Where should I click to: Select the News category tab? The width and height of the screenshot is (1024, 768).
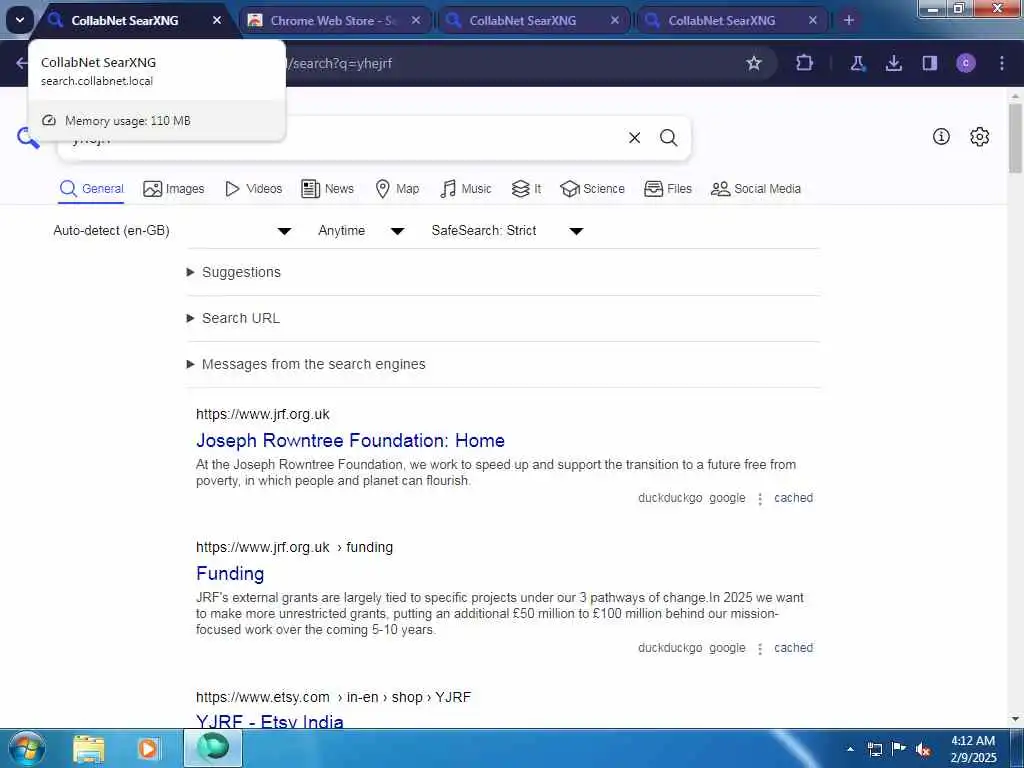coord(327,189)
